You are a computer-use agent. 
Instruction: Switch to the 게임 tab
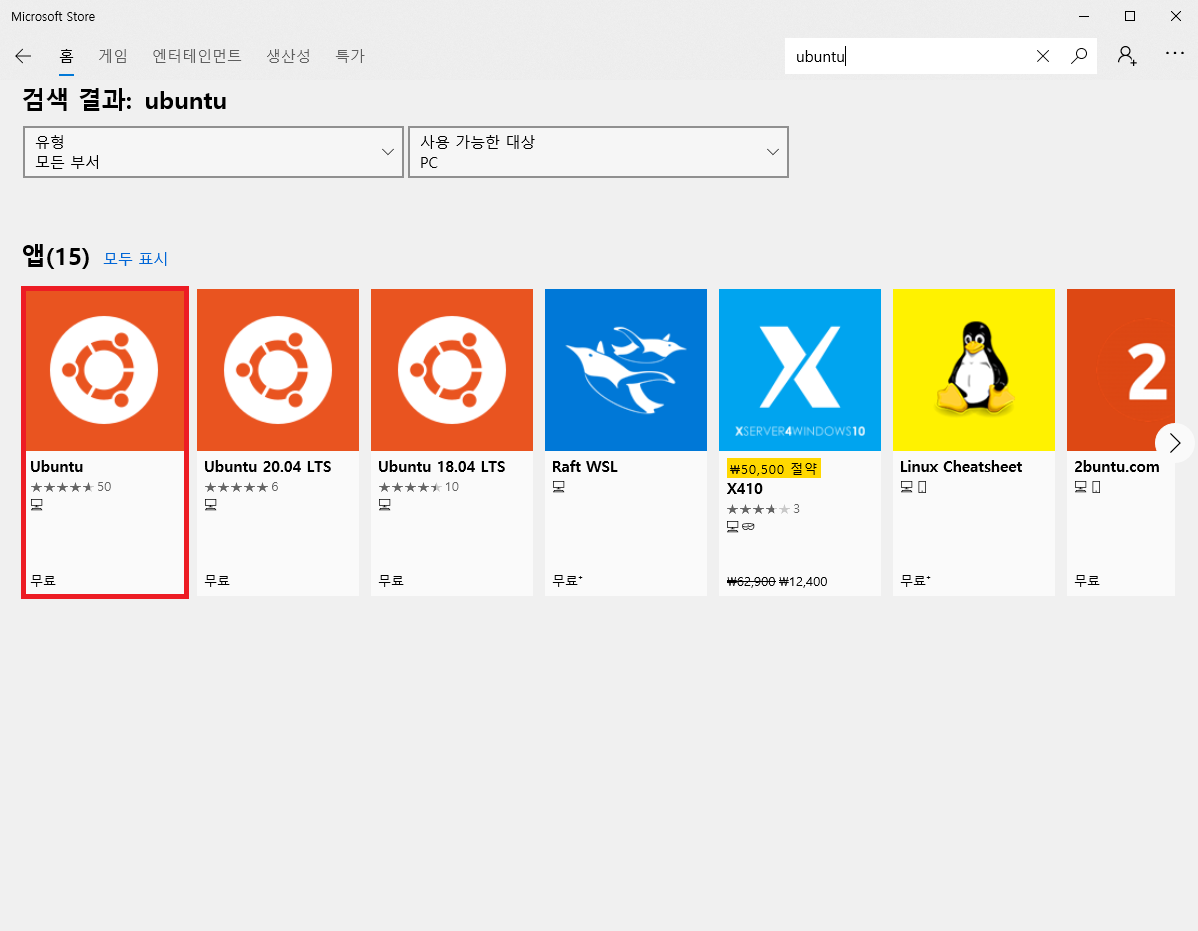pyautogui.click(x=113, y=56)
